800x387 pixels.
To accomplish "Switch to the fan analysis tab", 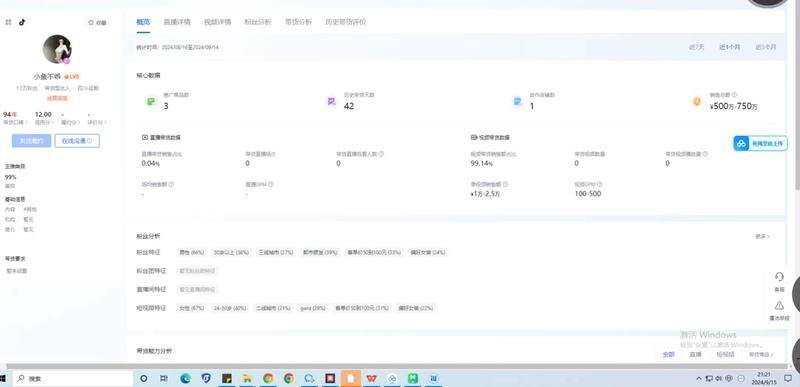I will click(258, 22).
